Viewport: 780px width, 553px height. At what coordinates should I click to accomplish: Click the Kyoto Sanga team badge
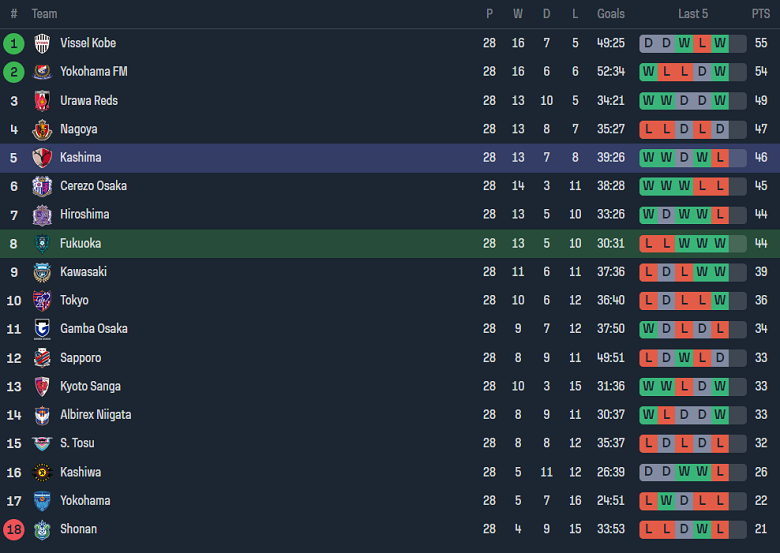point(42,386)
